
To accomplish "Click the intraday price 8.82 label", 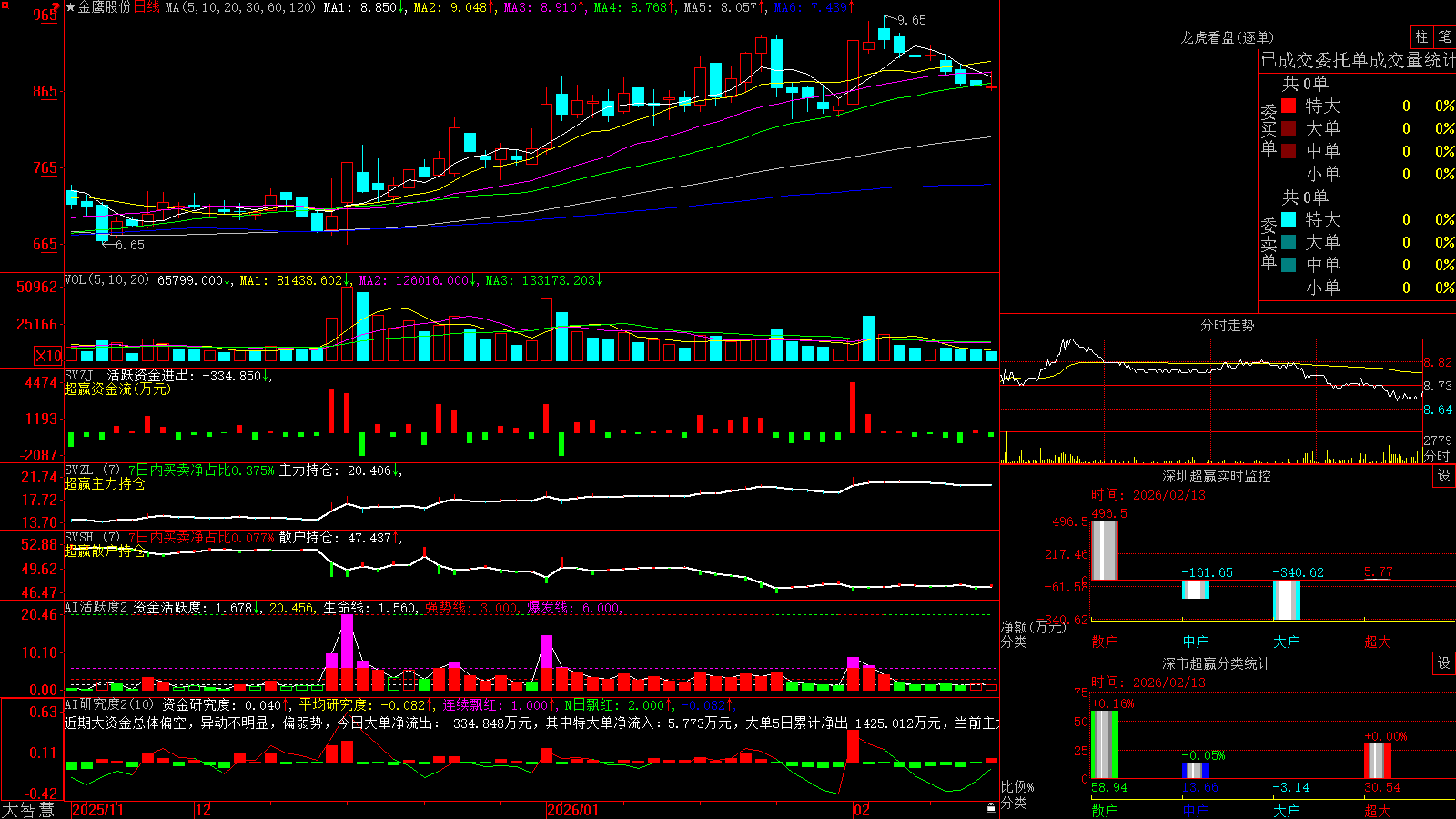I will pos(1439,362).
